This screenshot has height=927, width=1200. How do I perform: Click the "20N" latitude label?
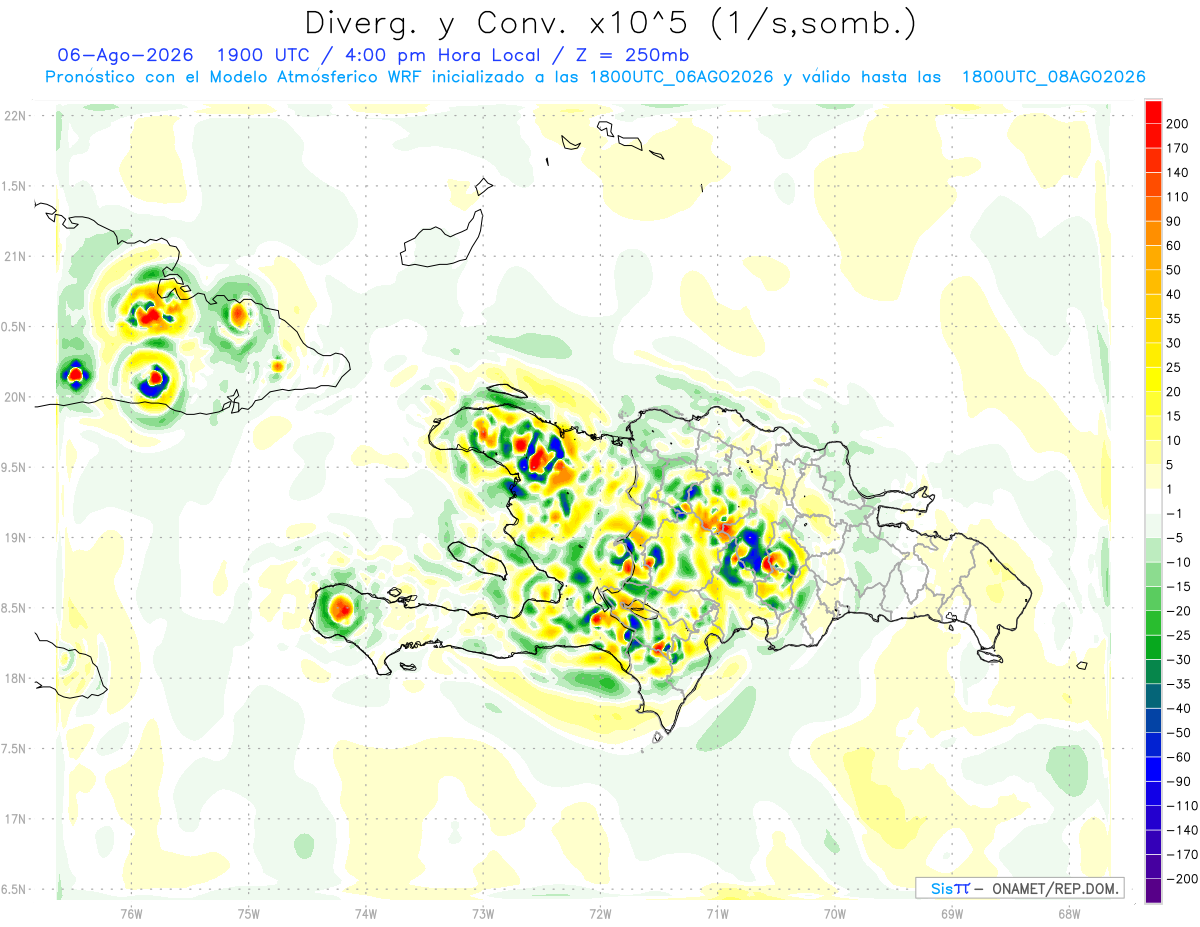(15, 397)
